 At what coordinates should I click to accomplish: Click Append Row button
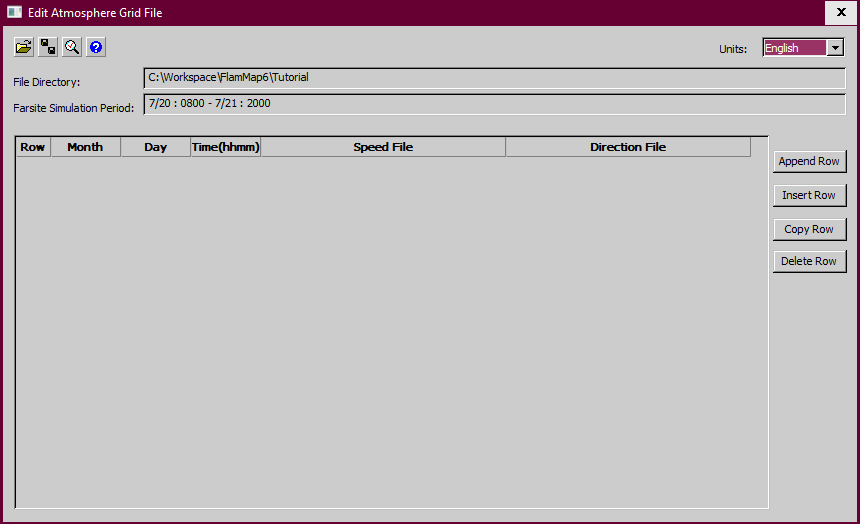coord(809,161)
